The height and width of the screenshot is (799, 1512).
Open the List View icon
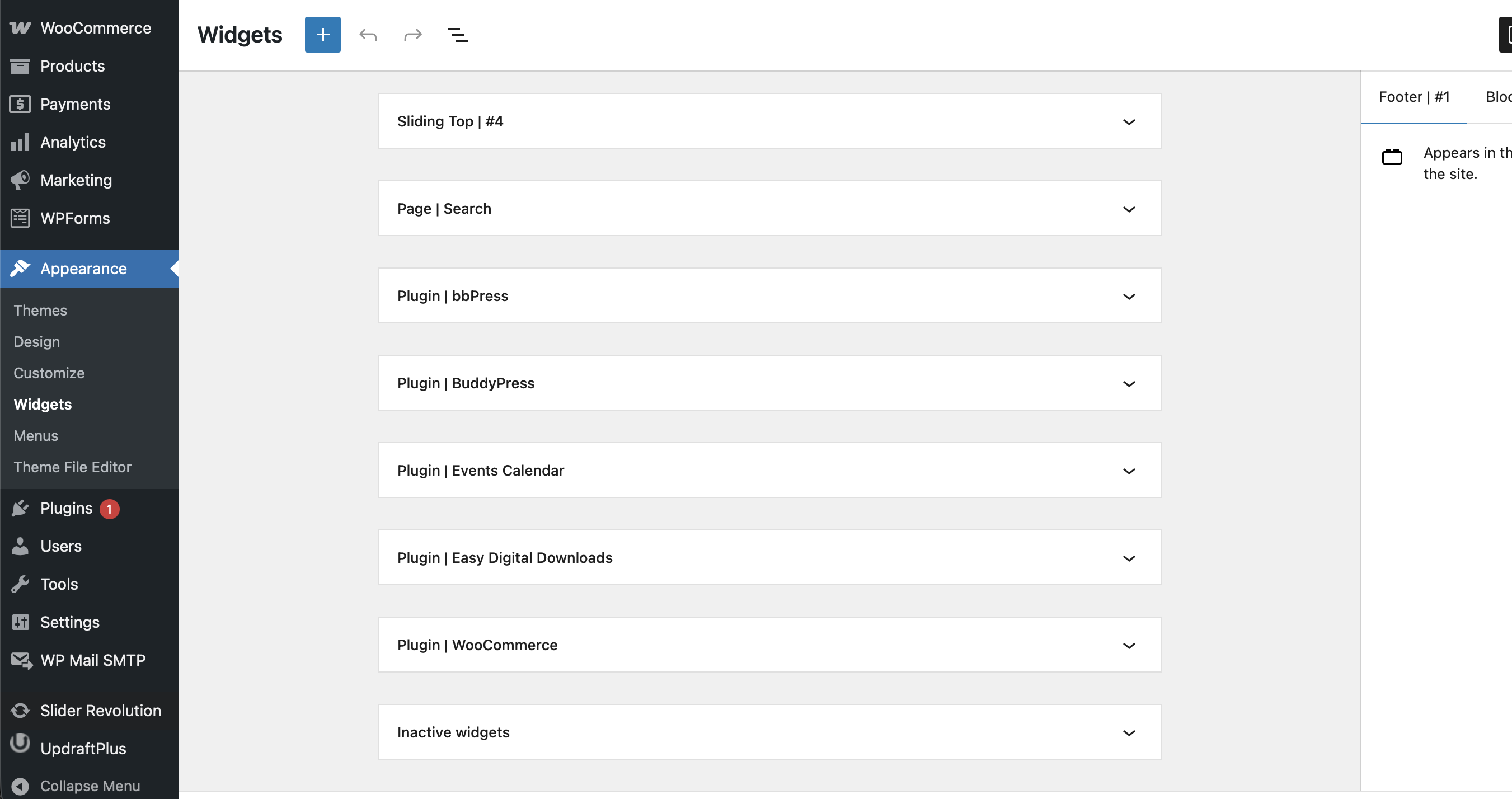[x=457, y=35]
